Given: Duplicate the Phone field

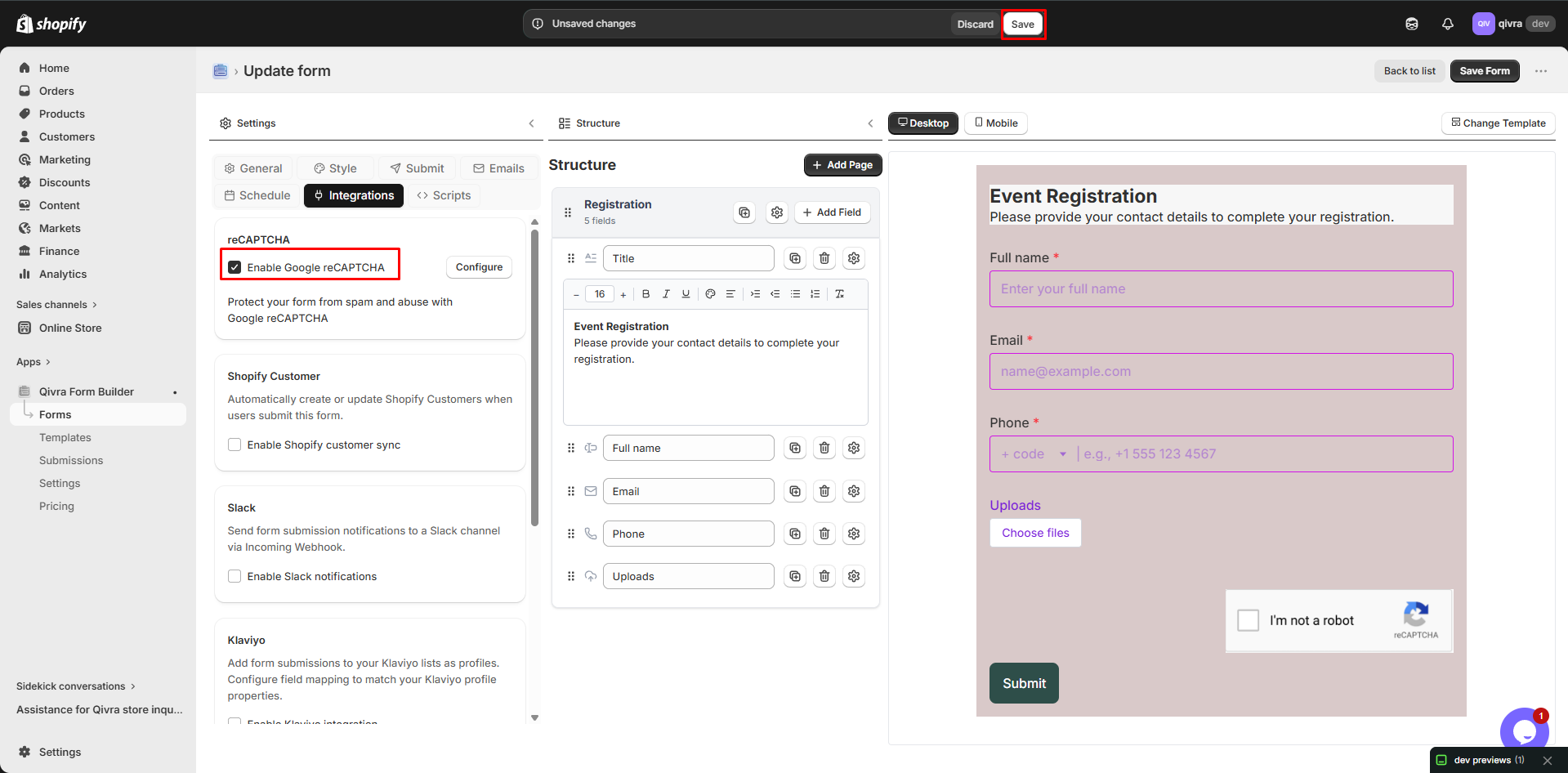Looking at the screenshot, I should [x=795, y=534].
